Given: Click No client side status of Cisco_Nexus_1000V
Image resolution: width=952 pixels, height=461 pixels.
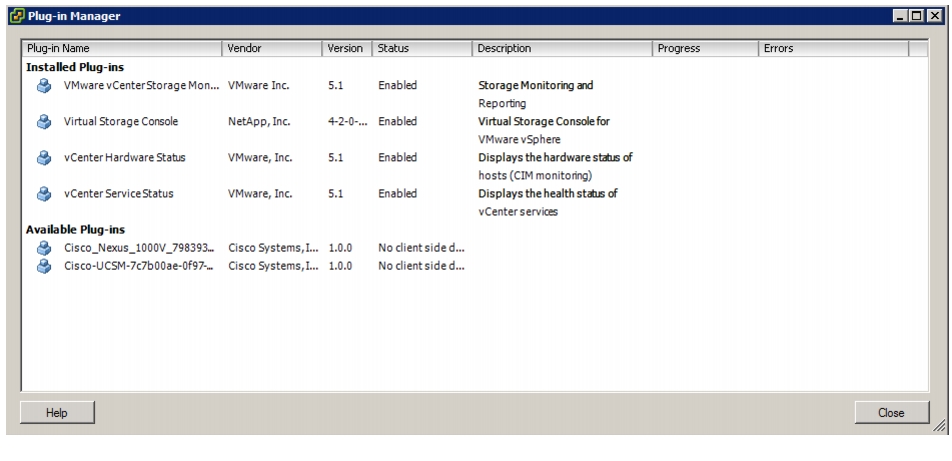Looking at the screenshot, I should coord(421,248).
